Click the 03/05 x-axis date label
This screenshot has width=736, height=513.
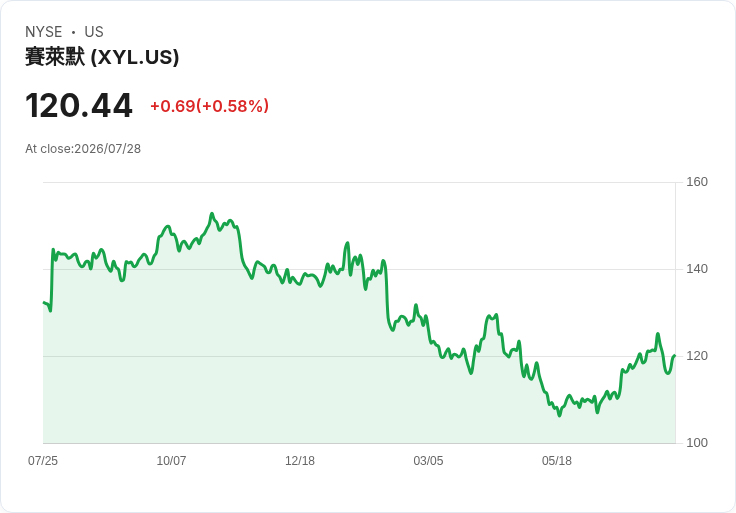click(x=428, y=461)
